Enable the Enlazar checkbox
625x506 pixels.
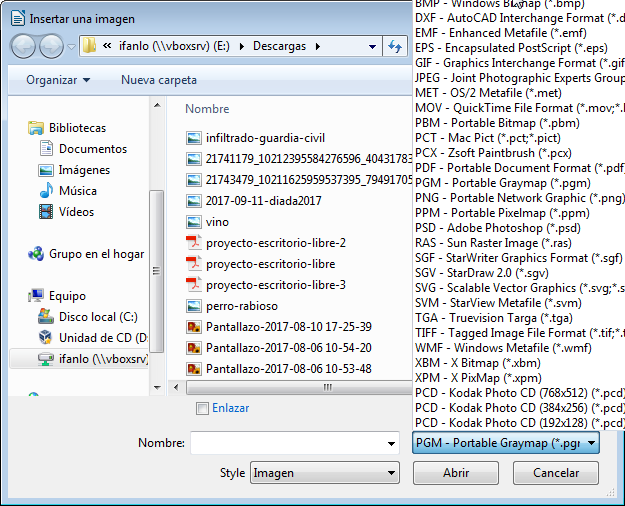pyautogui.click(x=203, y=408)
